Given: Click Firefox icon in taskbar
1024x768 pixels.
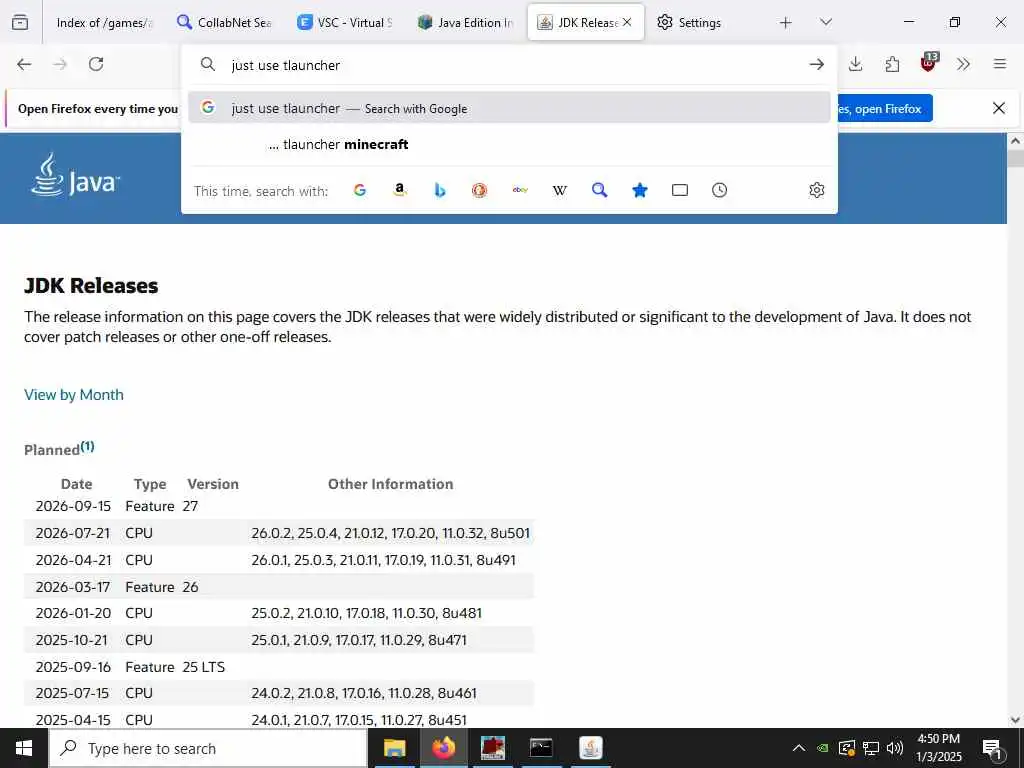Looking at the screenshot, I should [443, 748].
